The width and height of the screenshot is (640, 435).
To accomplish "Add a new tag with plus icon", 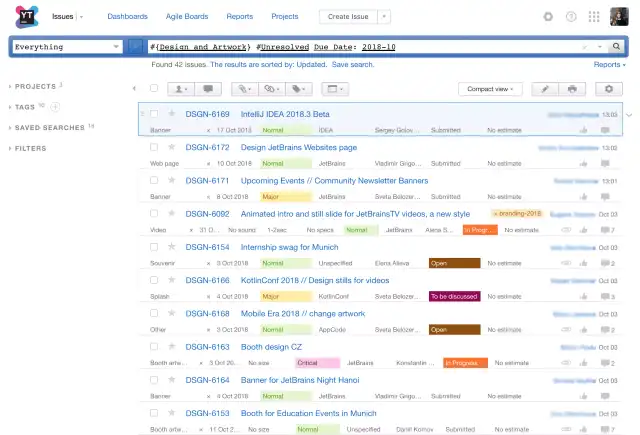I will click(55, 107).
